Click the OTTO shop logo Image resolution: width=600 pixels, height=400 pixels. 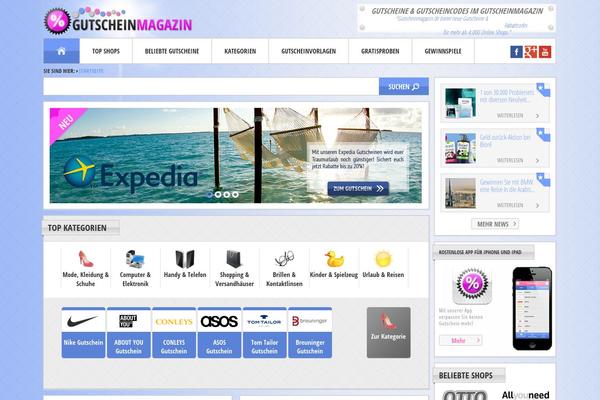pos(465,395)
